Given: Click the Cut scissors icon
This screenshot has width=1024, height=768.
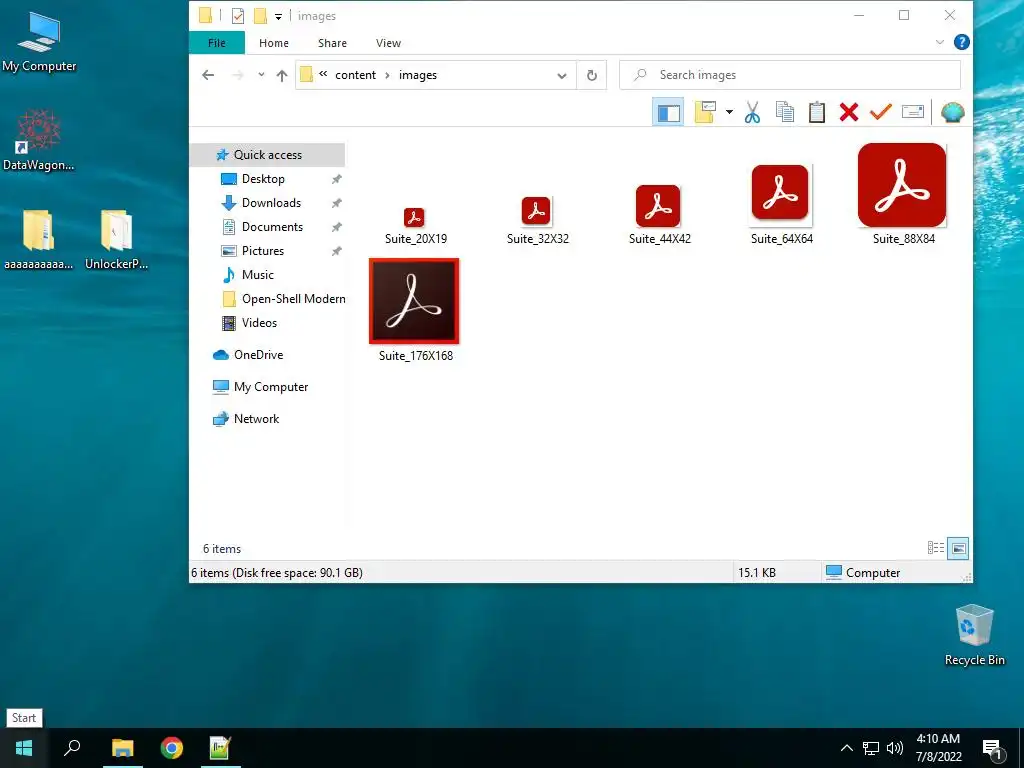Looking at the screenshot, I should [752, 112].
